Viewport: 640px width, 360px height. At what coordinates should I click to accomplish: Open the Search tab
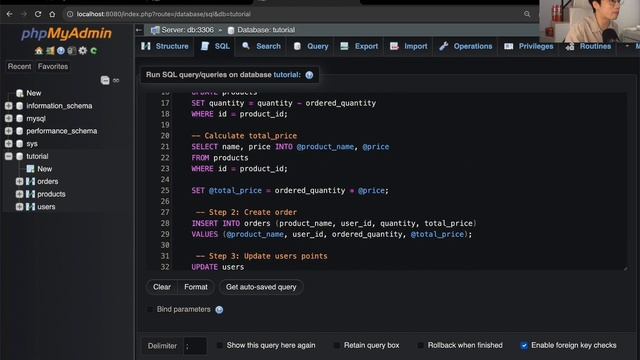pyautogui.click(x=261, y=46)
